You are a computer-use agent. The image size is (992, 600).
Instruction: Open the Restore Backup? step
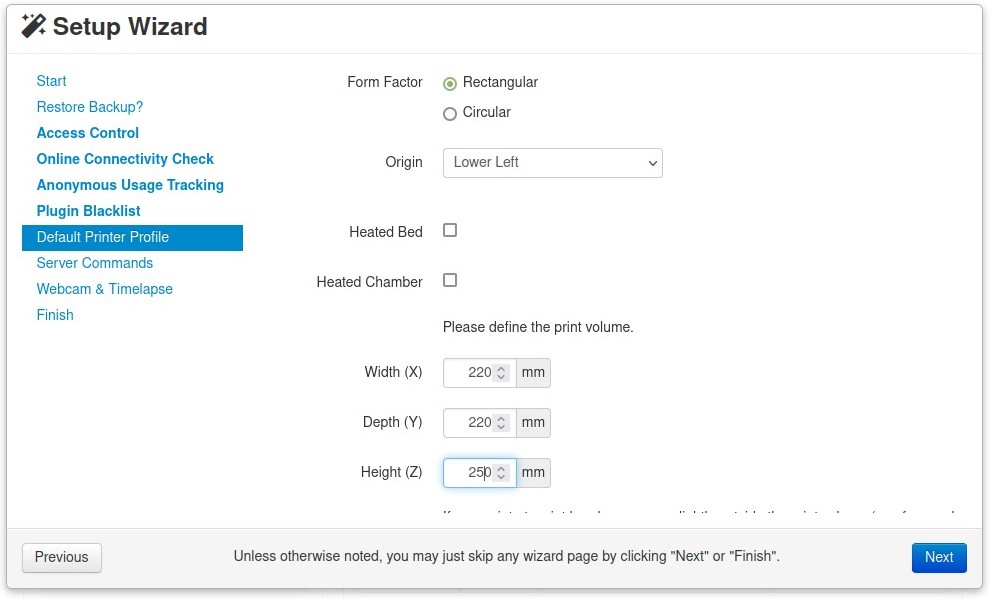pos(90,107)
